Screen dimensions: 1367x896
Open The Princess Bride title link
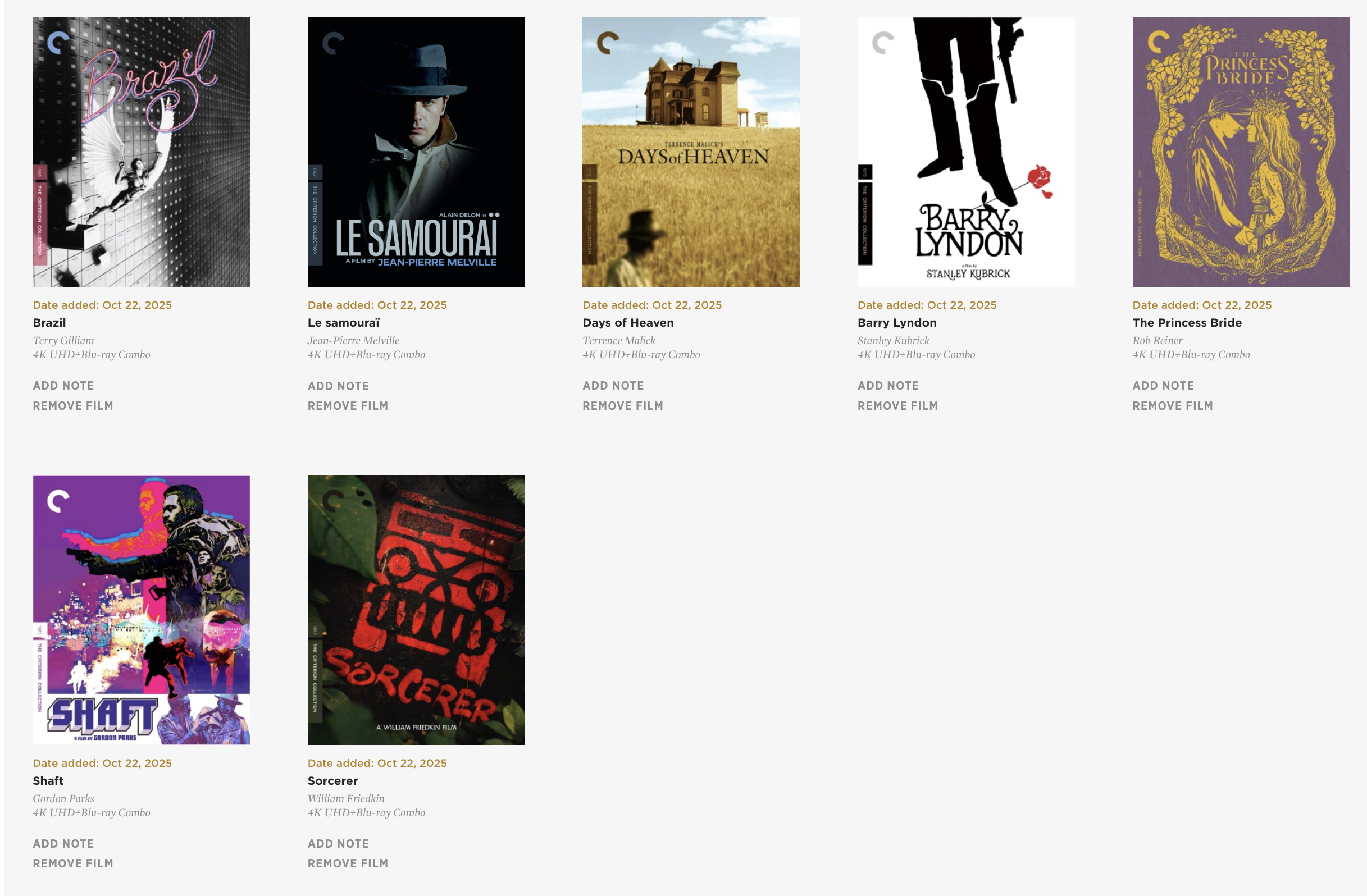[1187, 323]
